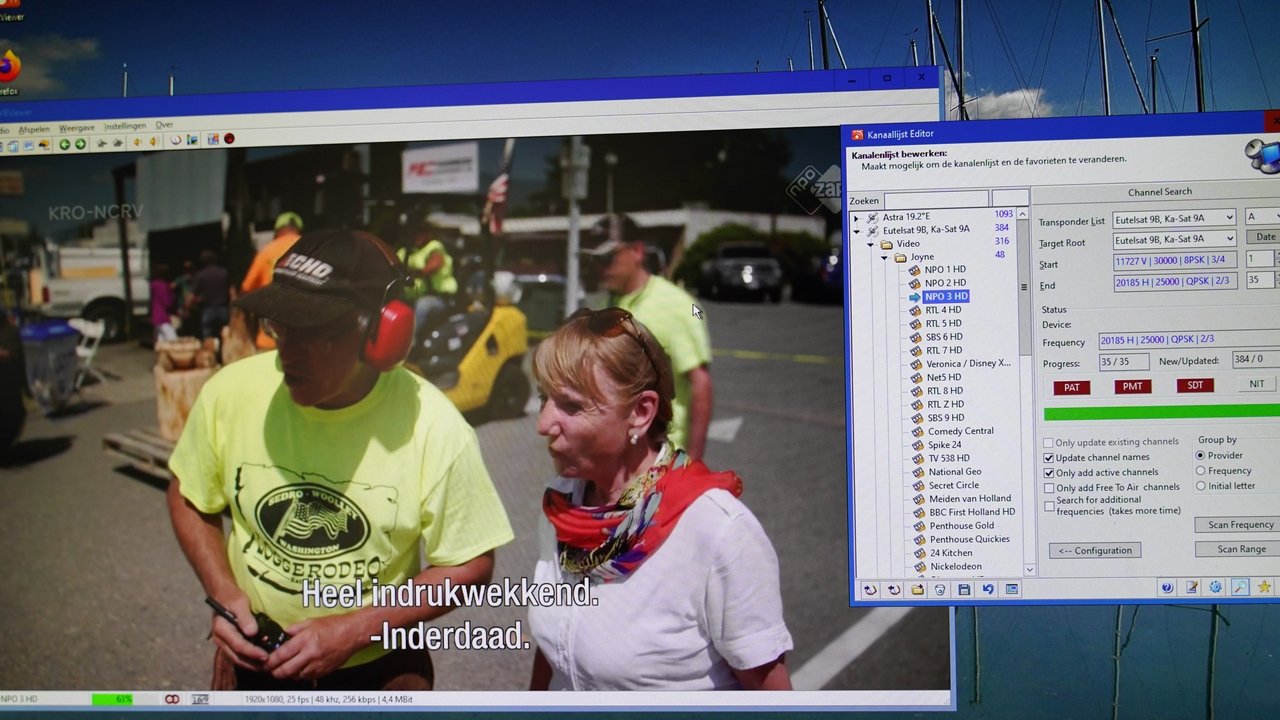Open the Transponder List dropdown
This screenshot has height=720, width=1280.
click(1229, 218)
